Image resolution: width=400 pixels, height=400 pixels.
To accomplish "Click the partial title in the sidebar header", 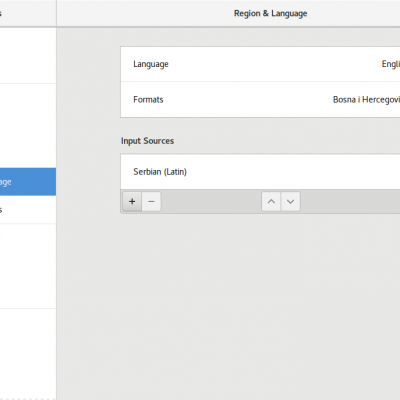I will (1, 14).
